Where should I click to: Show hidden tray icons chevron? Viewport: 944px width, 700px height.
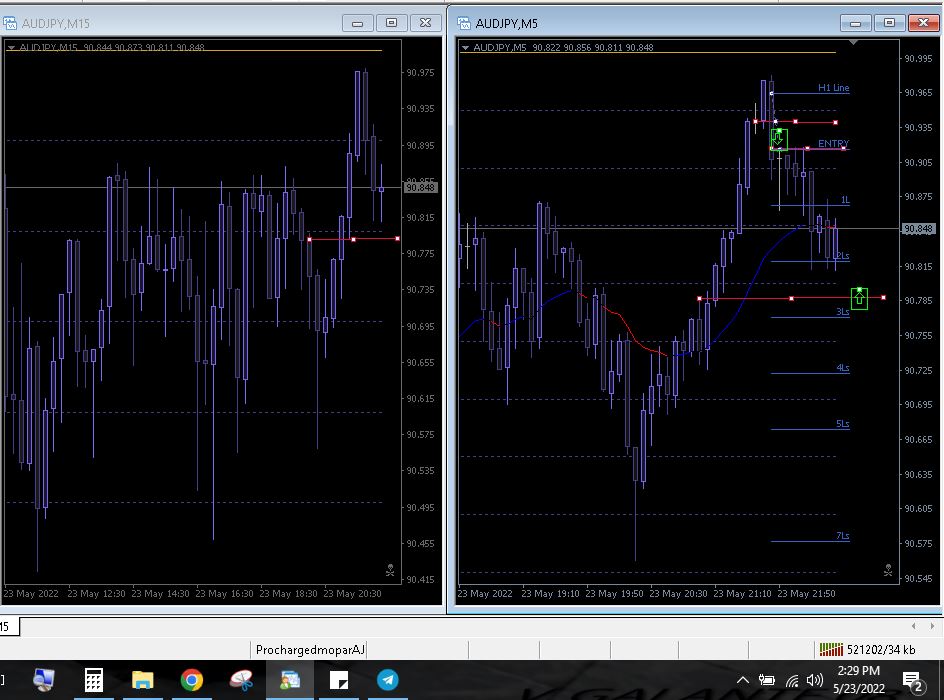[743, 680]
